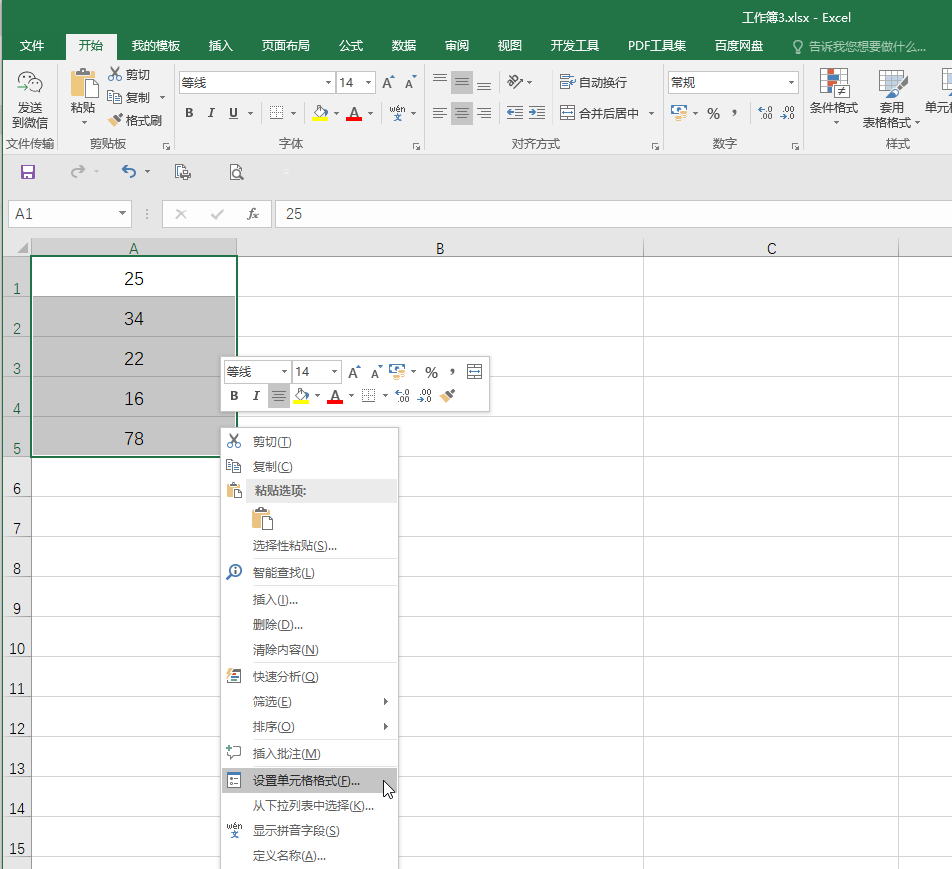This screenshot has width=952, height=869.
Task: Click cell containing 78
Action: [134, 437]
